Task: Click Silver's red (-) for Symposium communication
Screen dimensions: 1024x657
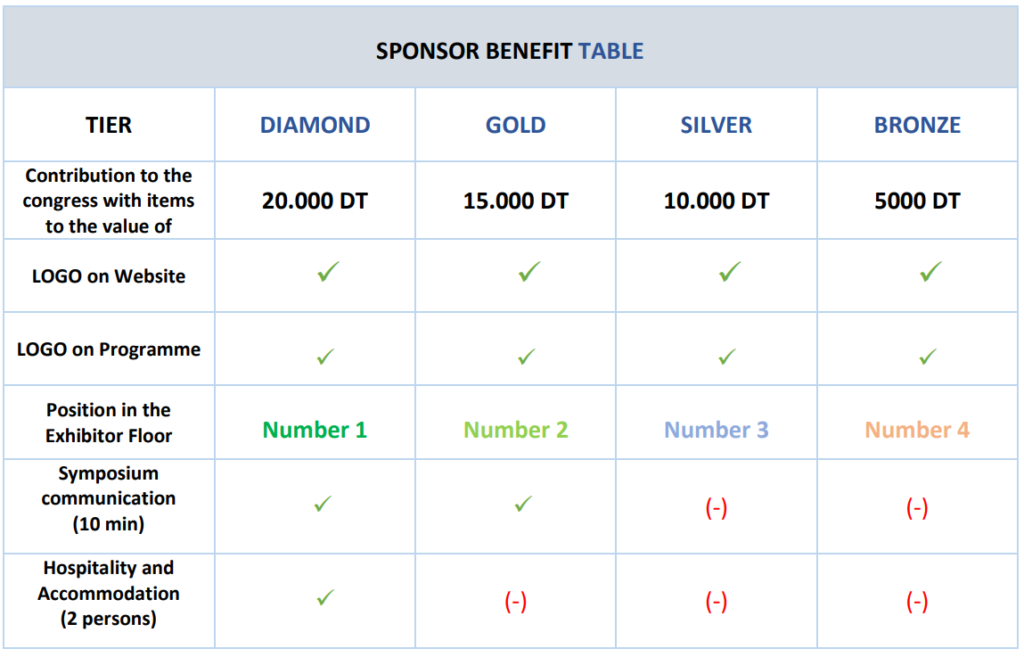Action: pos(716,508)
